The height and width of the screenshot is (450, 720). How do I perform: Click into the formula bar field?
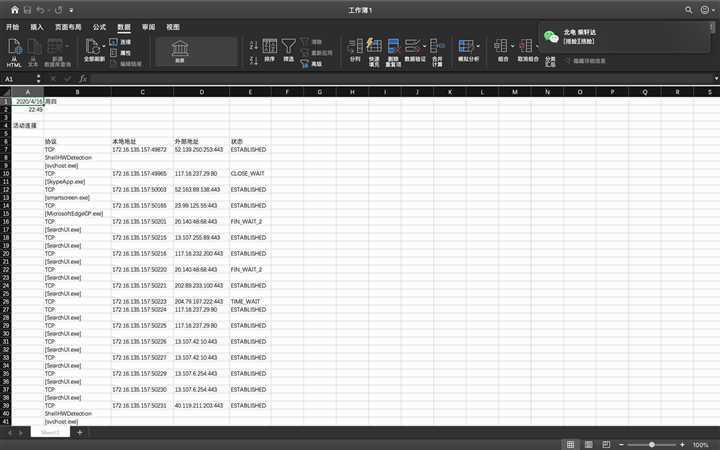(x=400, y=79)
